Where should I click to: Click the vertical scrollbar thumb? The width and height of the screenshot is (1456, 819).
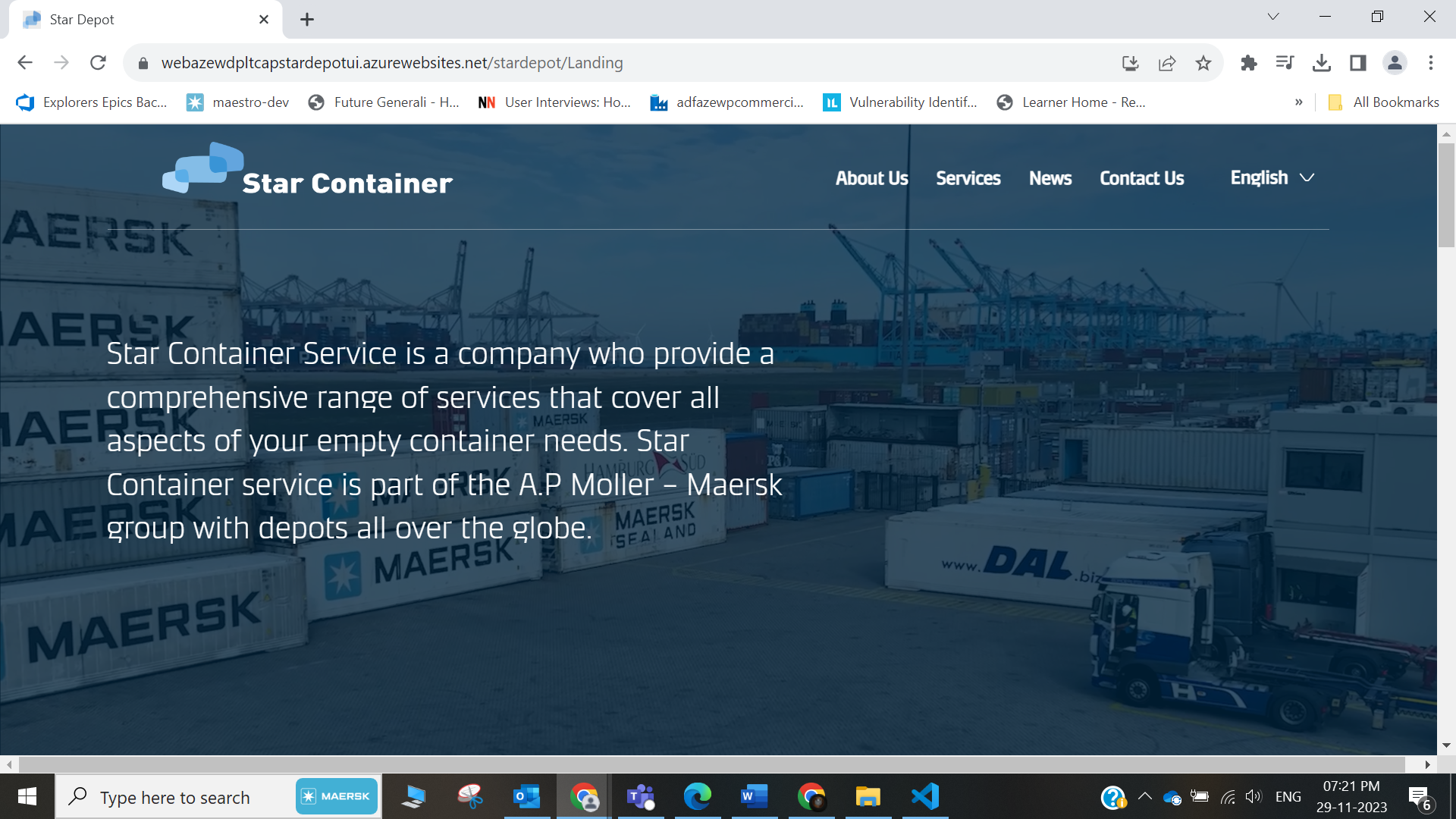tap(1446, 195)
